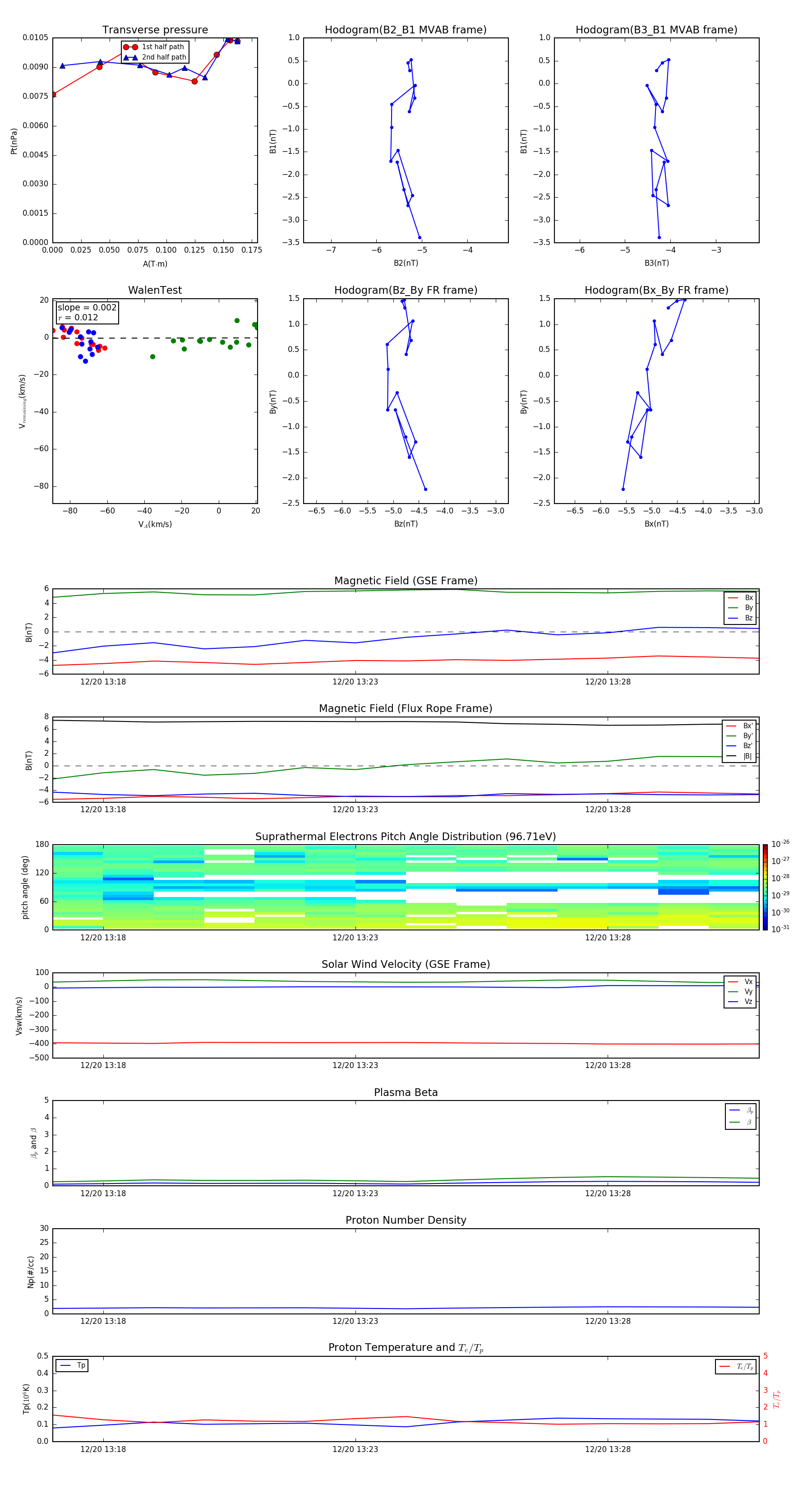The image size is (812, 1489).
Task: Click the "Solar Wind Velocity (GSE Frame)" title
Action: click(x=406, y=965)
